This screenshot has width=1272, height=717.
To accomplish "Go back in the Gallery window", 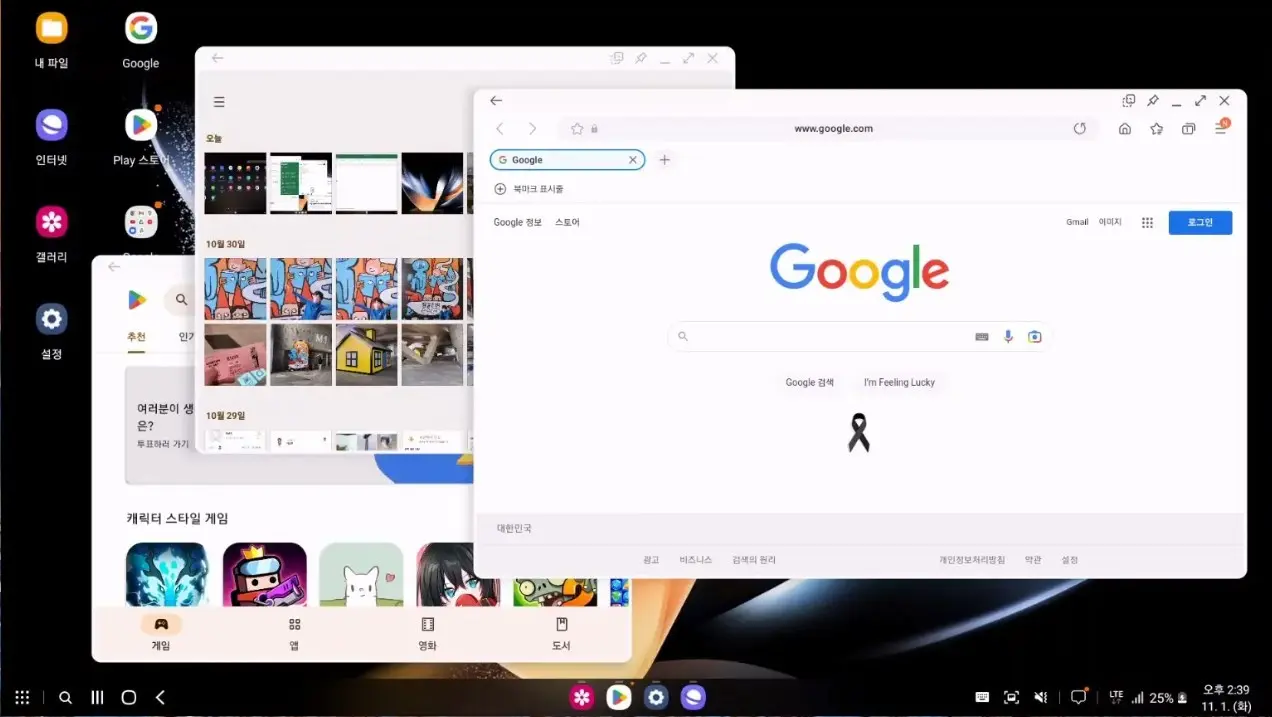I will 217,58.
